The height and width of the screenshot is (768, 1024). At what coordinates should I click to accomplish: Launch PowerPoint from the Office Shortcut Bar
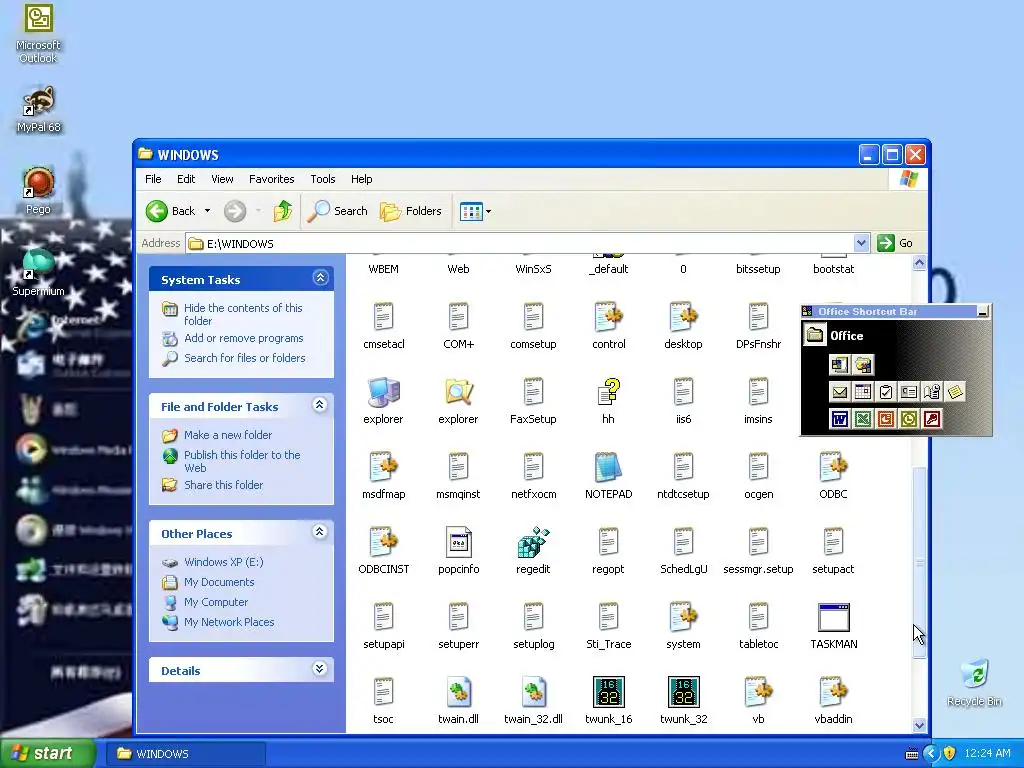pyautogui.click(x=886, y=419)
